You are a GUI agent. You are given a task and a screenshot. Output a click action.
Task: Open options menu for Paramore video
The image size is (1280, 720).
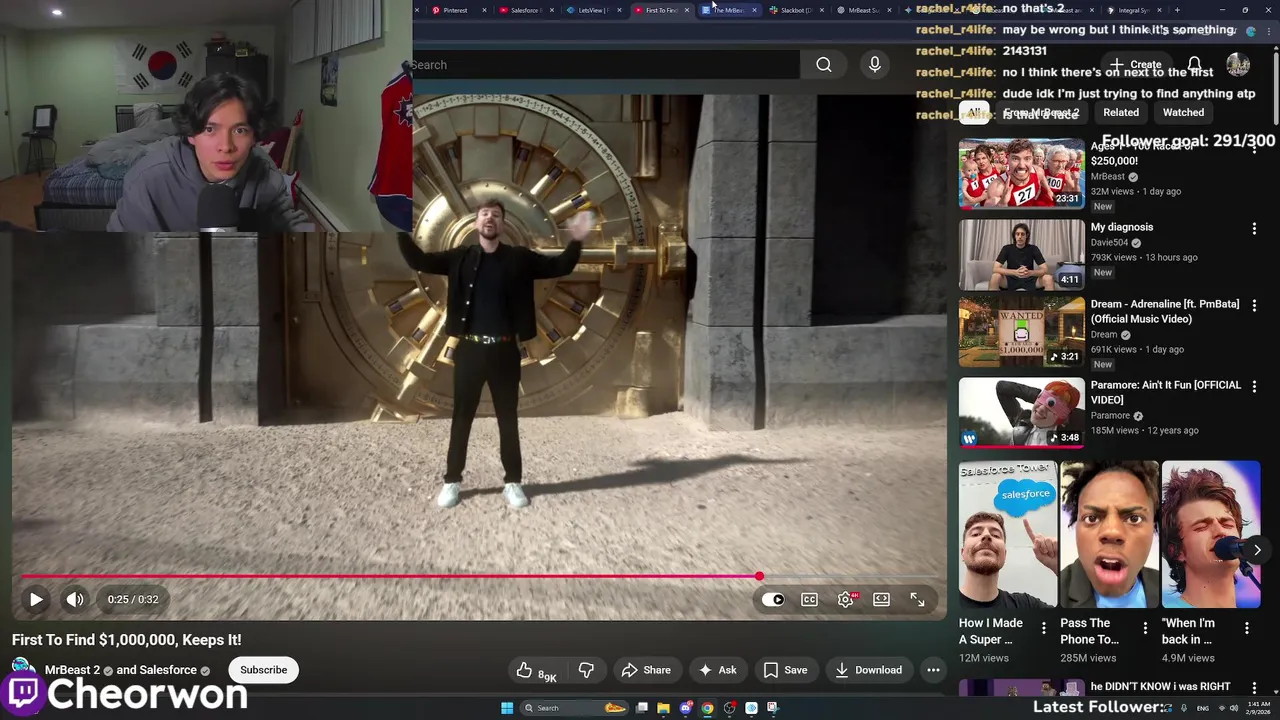pos(1254,387)
